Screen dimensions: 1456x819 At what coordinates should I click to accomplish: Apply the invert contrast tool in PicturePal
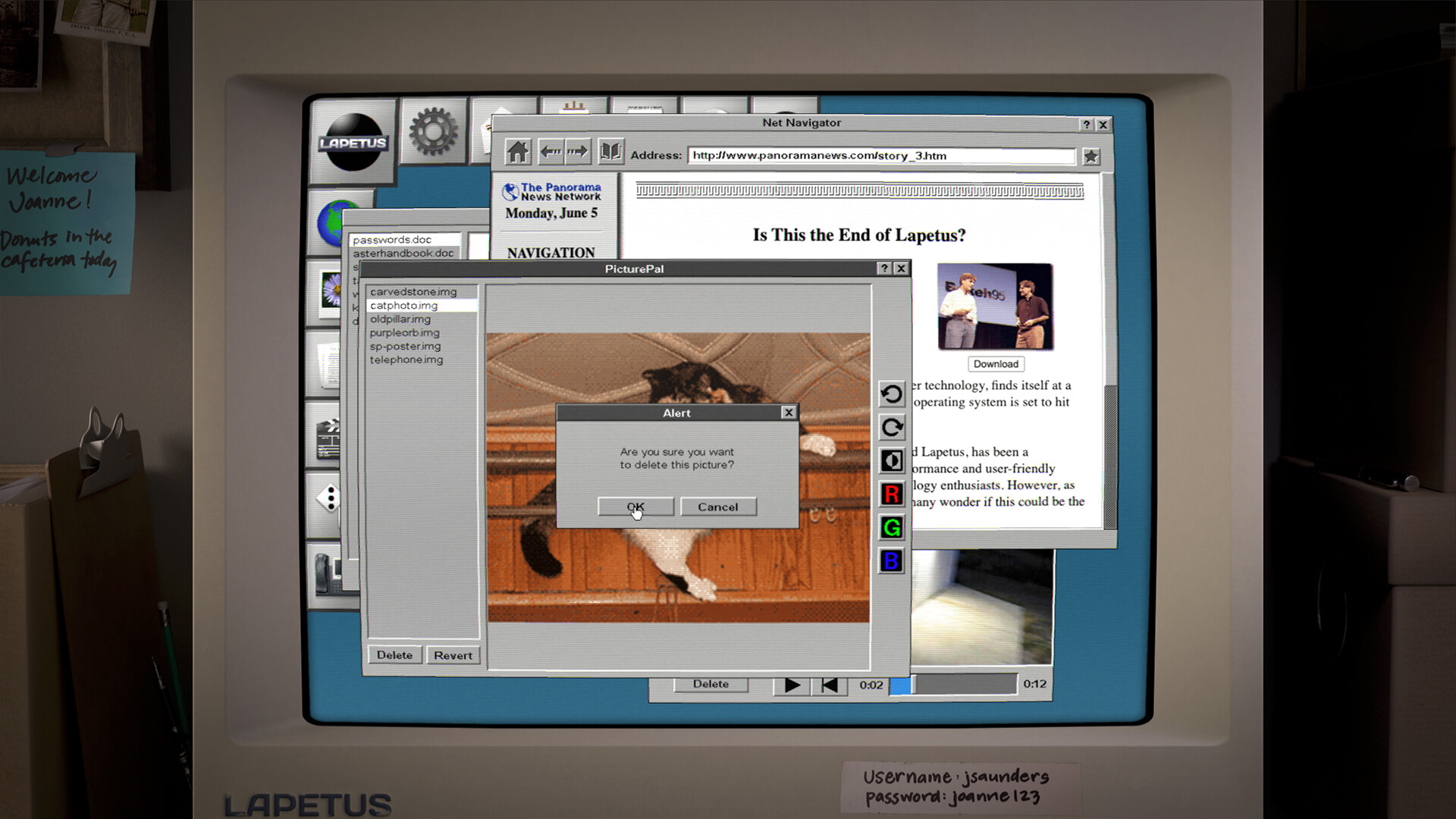click(x=891, y=460)
